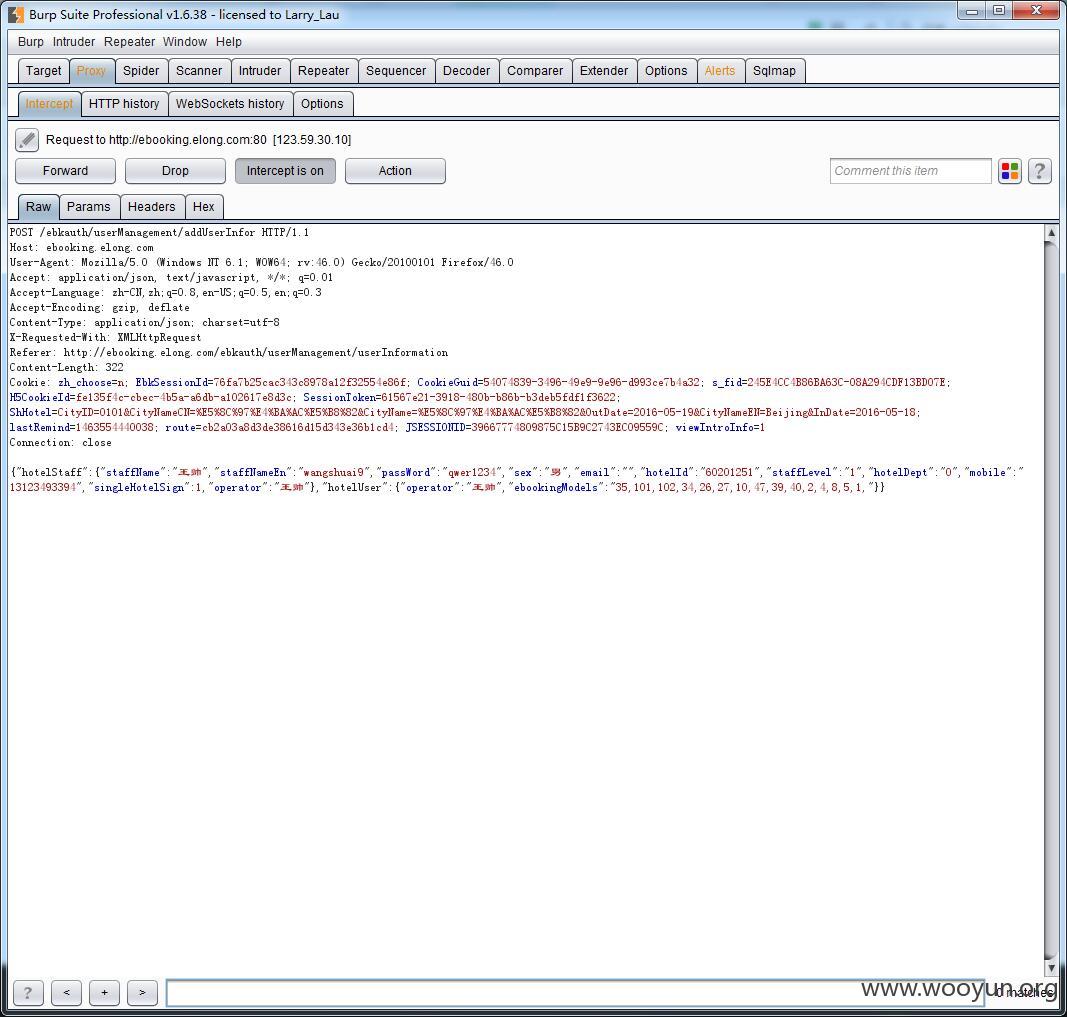
Task: Open the Action menu button
Action: coord(395,171)
